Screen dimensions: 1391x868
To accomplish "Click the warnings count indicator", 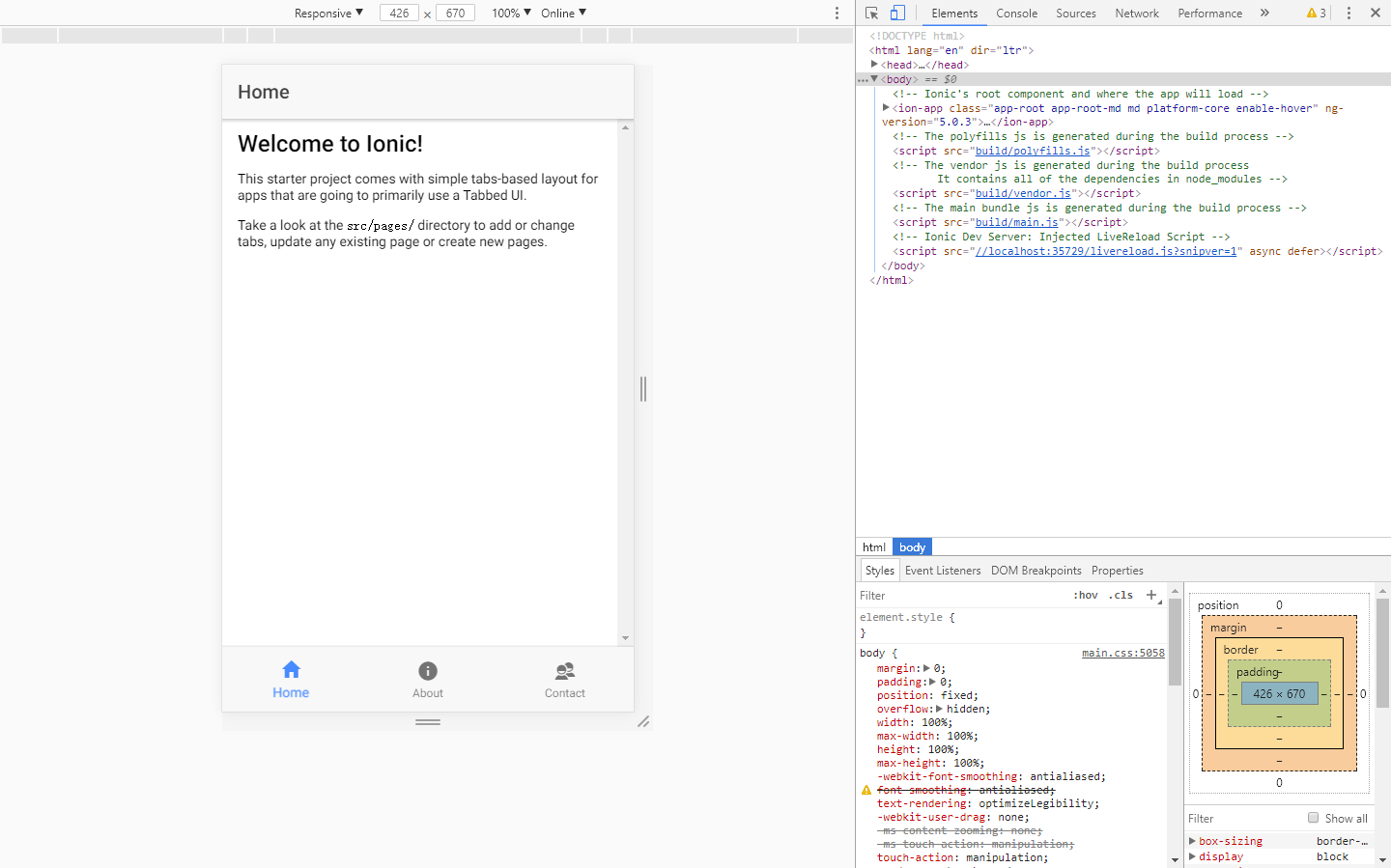I will click(x=1317, y=13).
